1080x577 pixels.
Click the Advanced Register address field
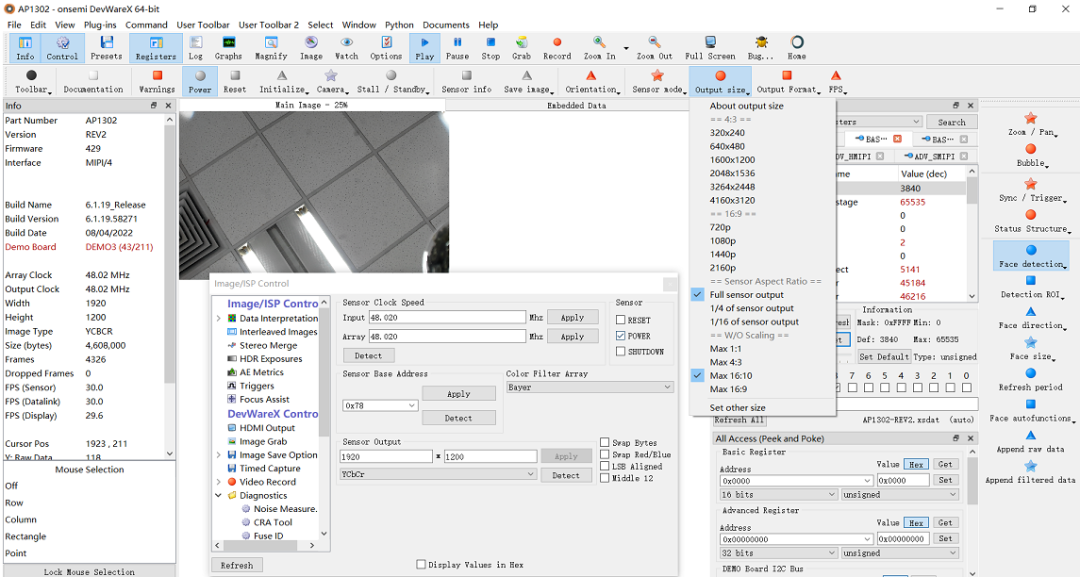click(795, 537)
